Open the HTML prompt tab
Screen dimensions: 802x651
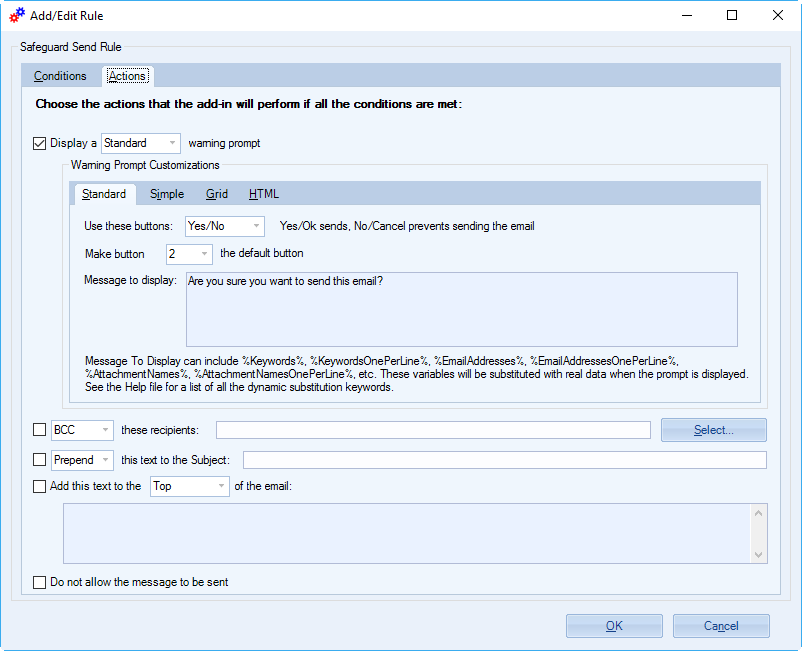[x=264, y=194]
